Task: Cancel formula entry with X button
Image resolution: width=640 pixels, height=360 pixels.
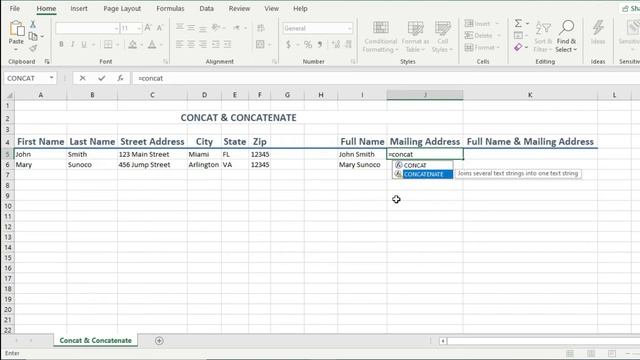Action: [82, 78]
